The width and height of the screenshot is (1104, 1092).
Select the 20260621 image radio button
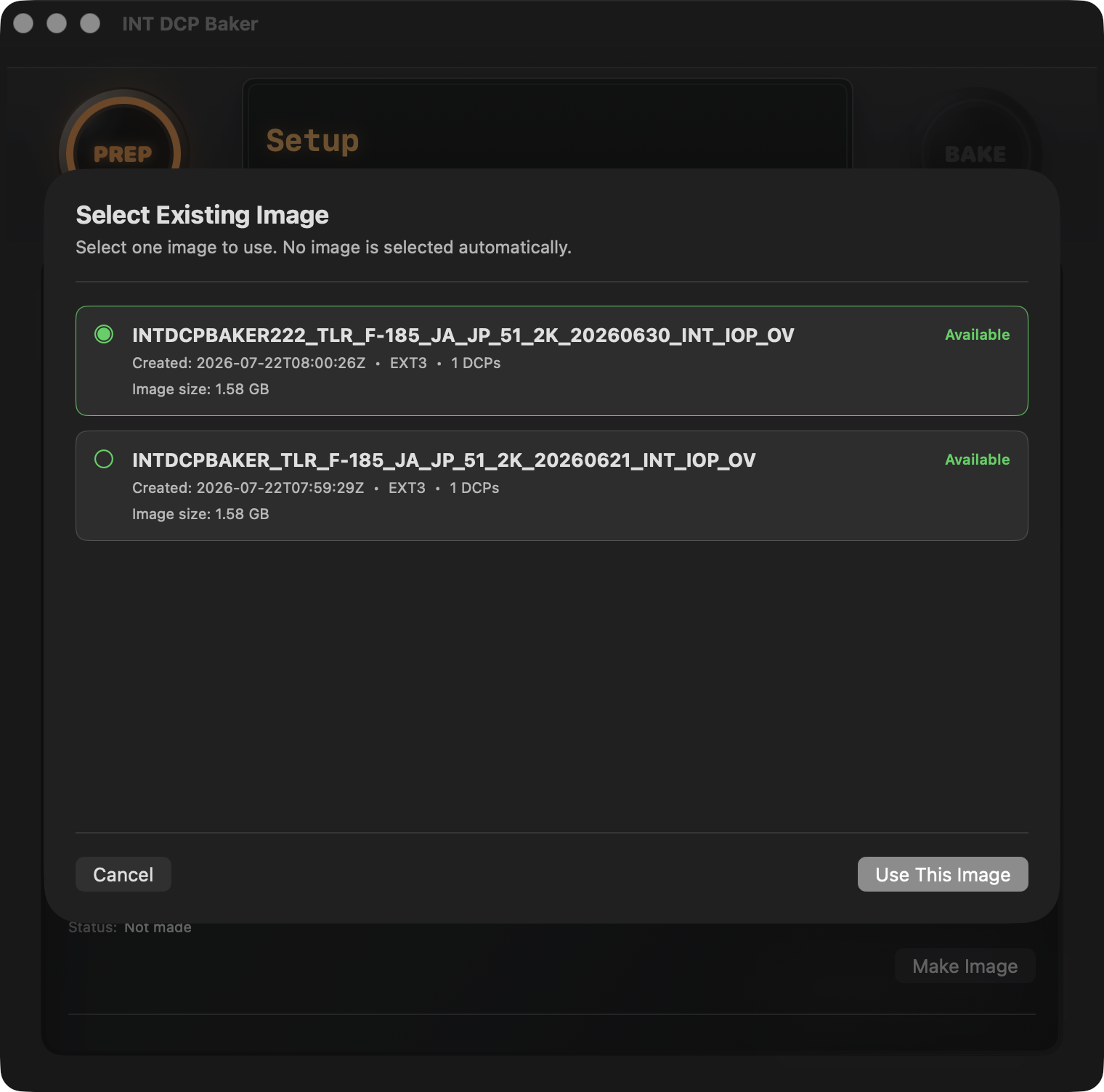pos(104,459)
